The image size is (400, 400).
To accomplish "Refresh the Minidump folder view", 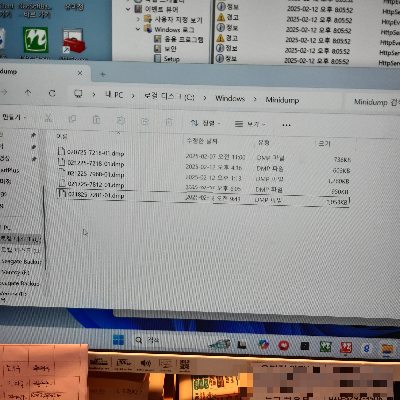I will point(52,93).
